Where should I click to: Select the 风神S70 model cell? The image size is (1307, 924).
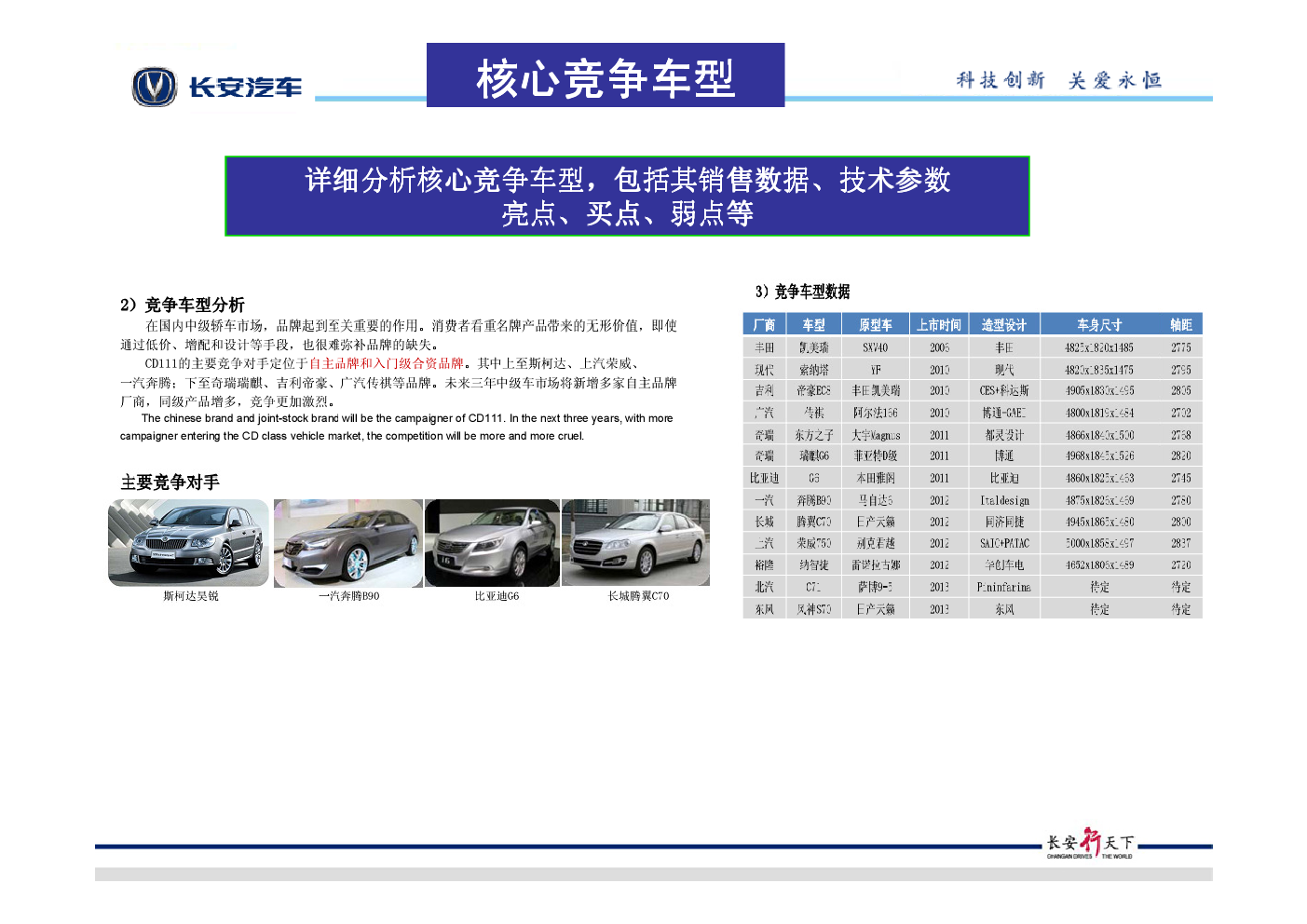tap(813, 609)
